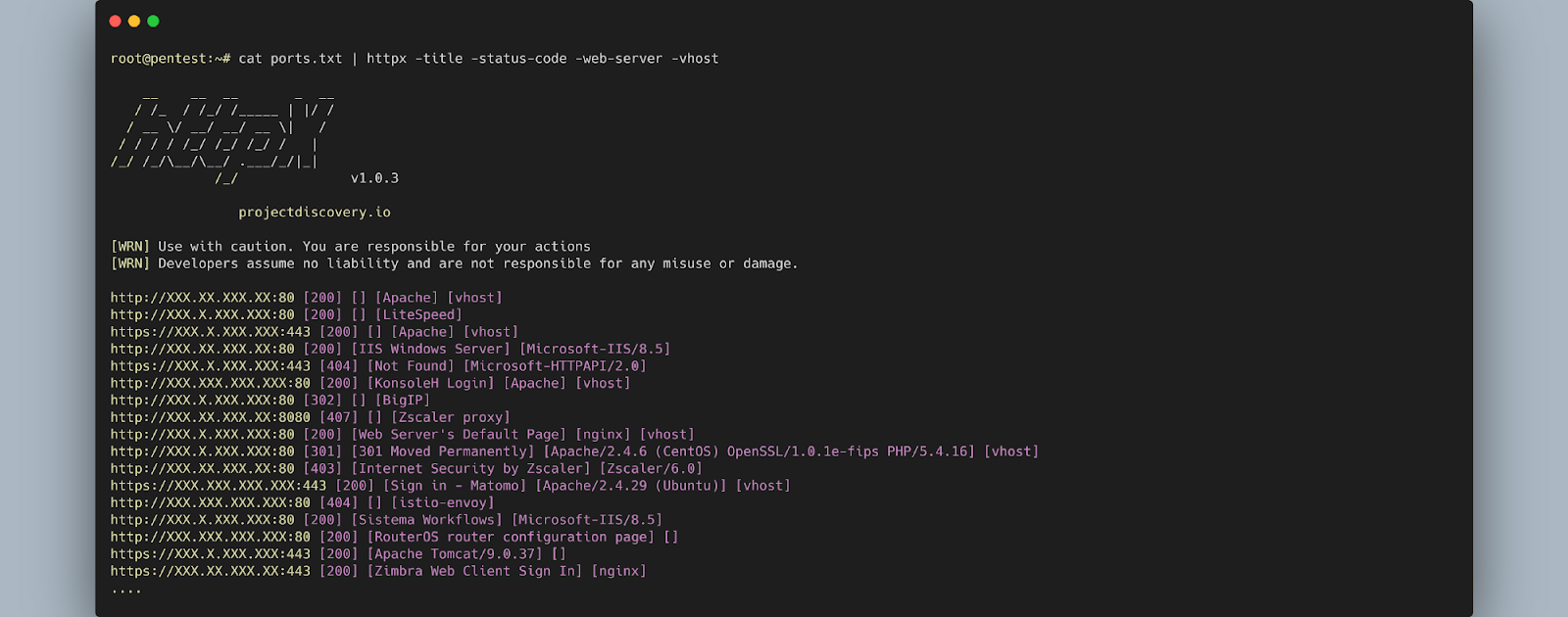
Task: Click the projectdiscovery.io link text
Action: pos(315,213)
